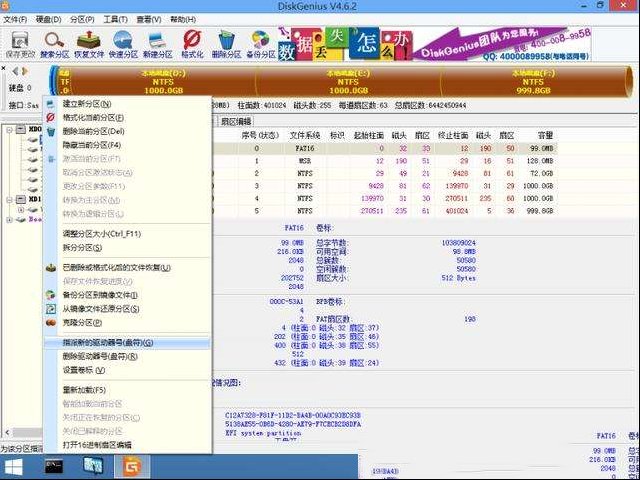This screenshot has height=480, width=640.
Task: Click the 文件系统 column header
Action: point(305,135)
